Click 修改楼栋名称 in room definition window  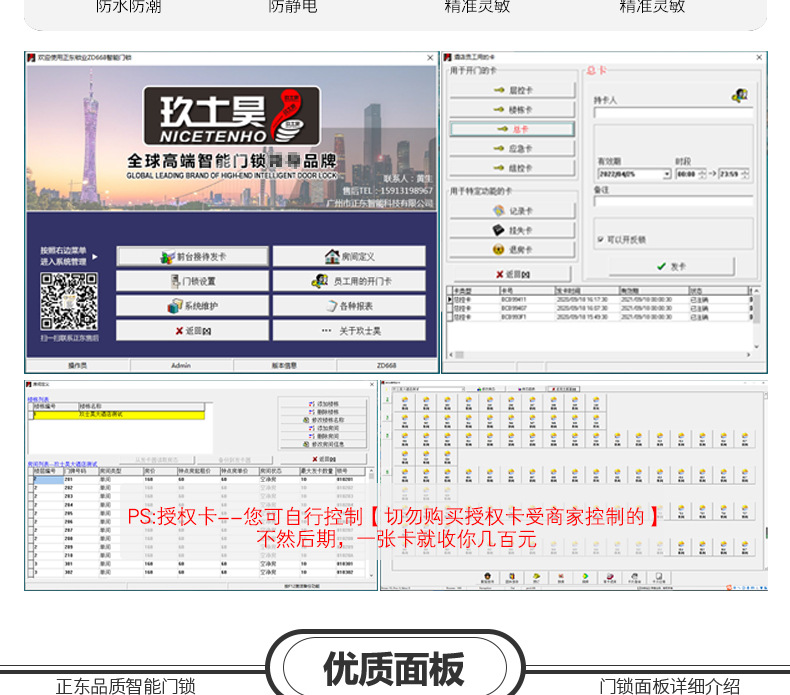pyautogui.click(x=323, y=420)
